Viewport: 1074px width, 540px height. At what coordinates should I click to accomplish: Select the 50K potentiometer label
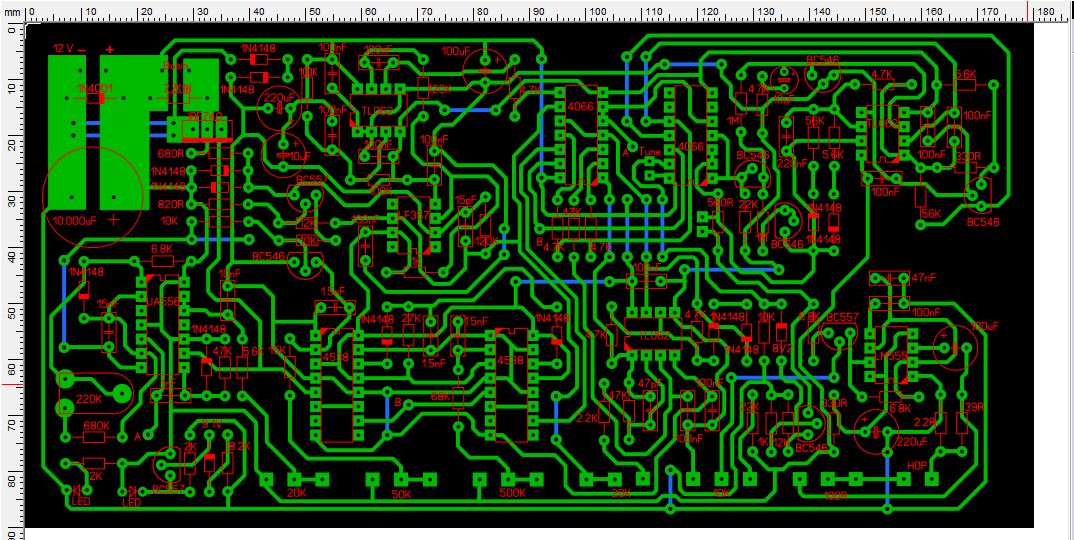pyautogui.click(x=401, y=494)
